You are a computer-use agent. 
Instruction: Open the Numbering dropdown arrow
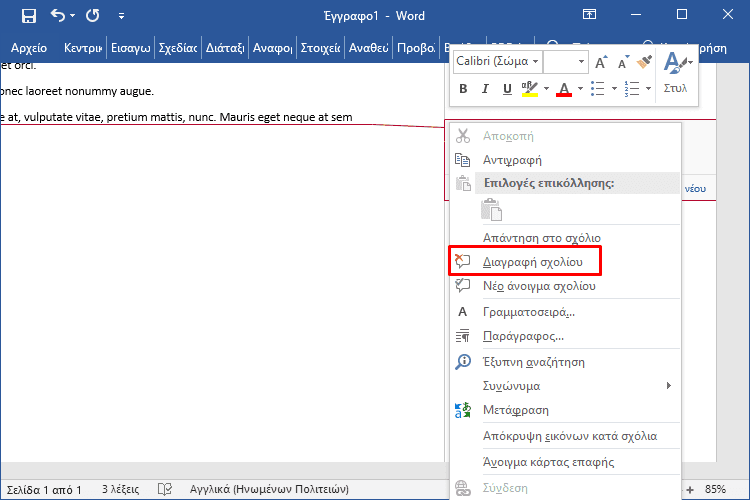[648, 89]
